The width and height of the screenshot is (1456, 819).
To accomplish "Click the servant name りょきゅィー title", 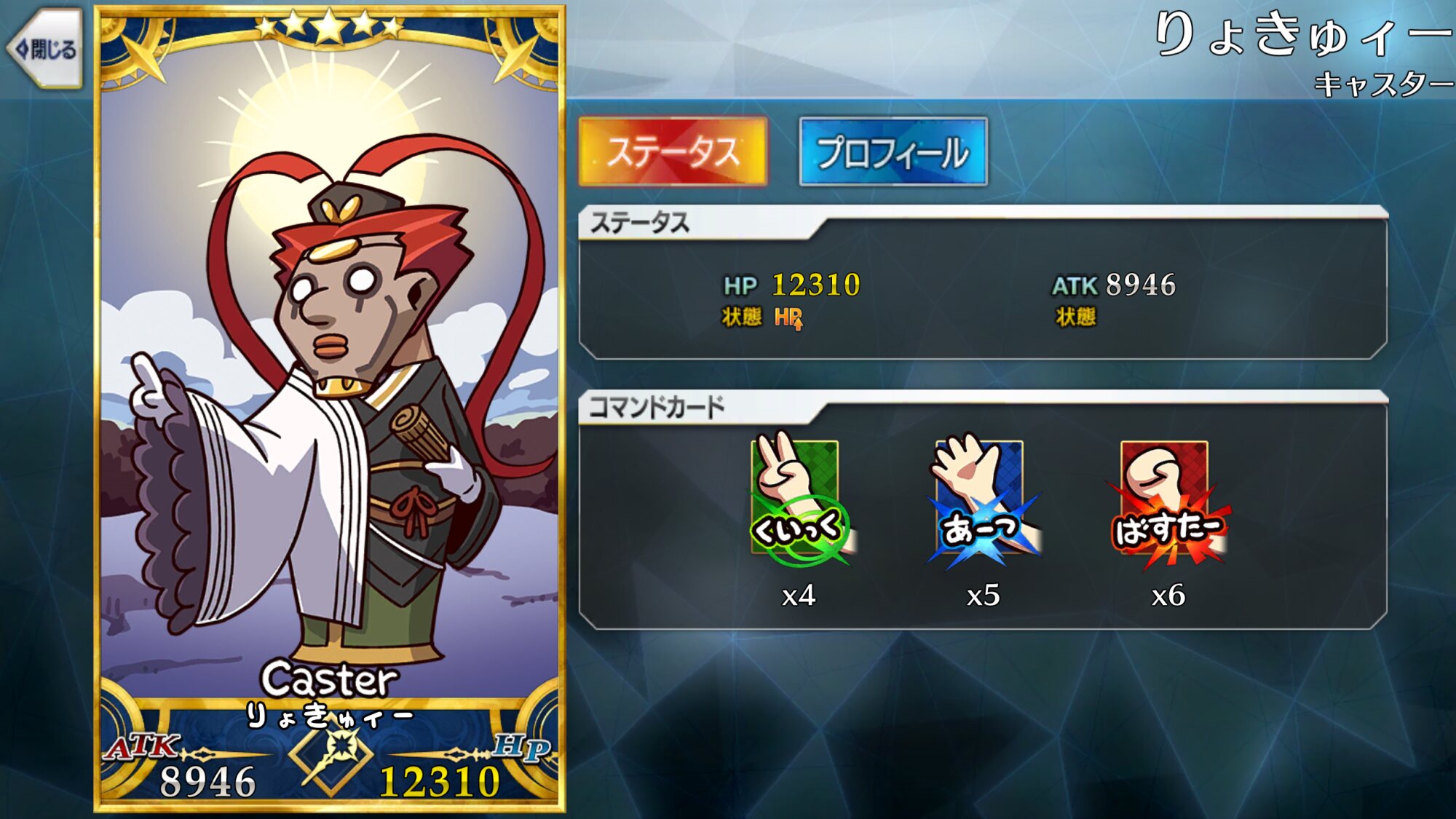I will pyautogui.click(x=1303, y=35).
